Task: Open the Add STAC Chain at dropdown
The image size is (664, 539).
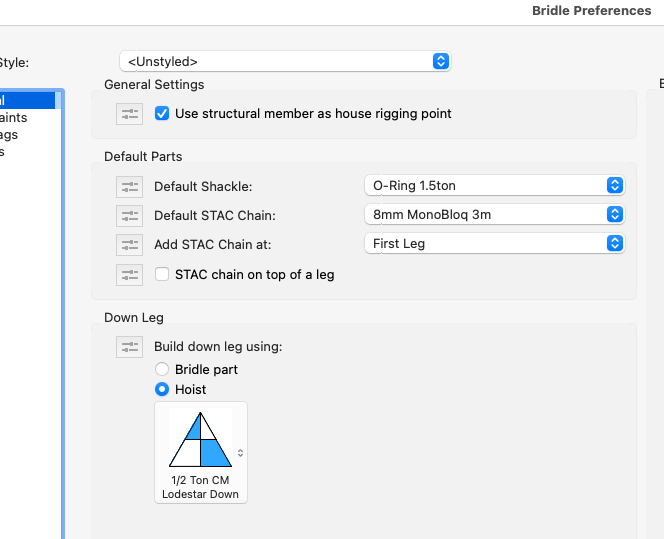Action: click(x=494, y=243)
